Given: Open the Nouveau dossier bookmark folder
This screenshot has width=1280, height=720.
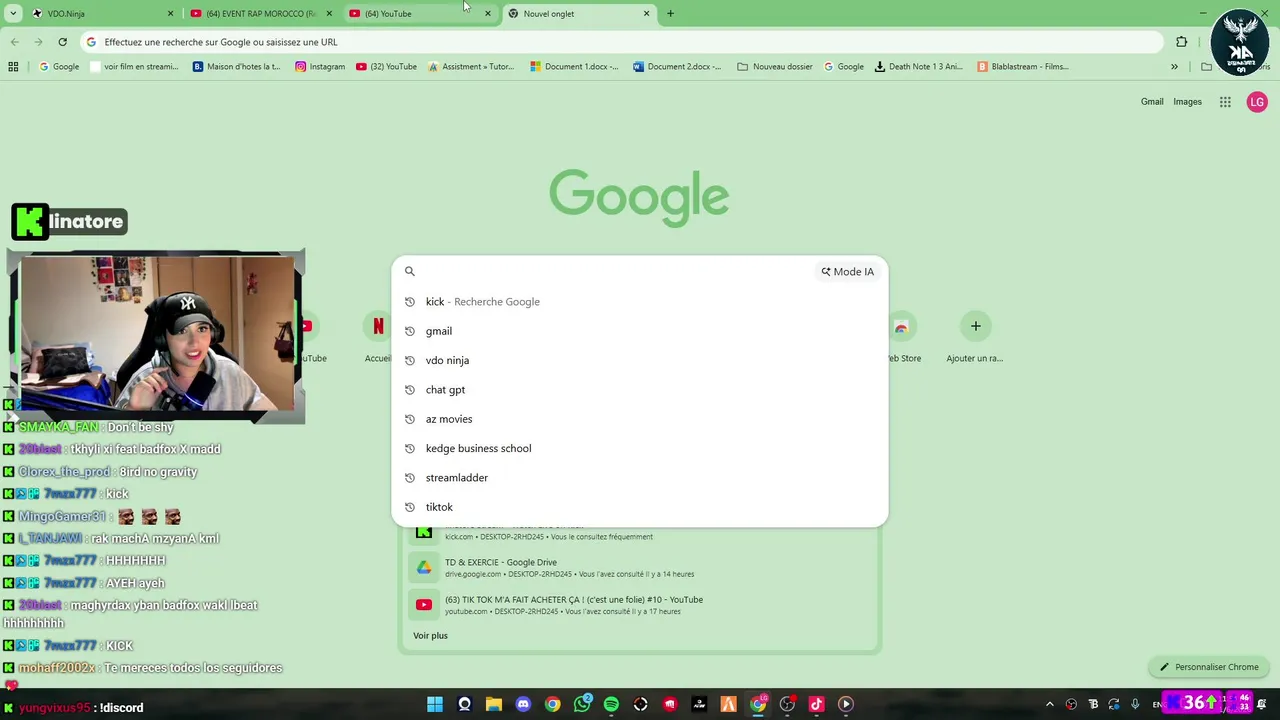Looking at the screenshot, I should [775, 67].
